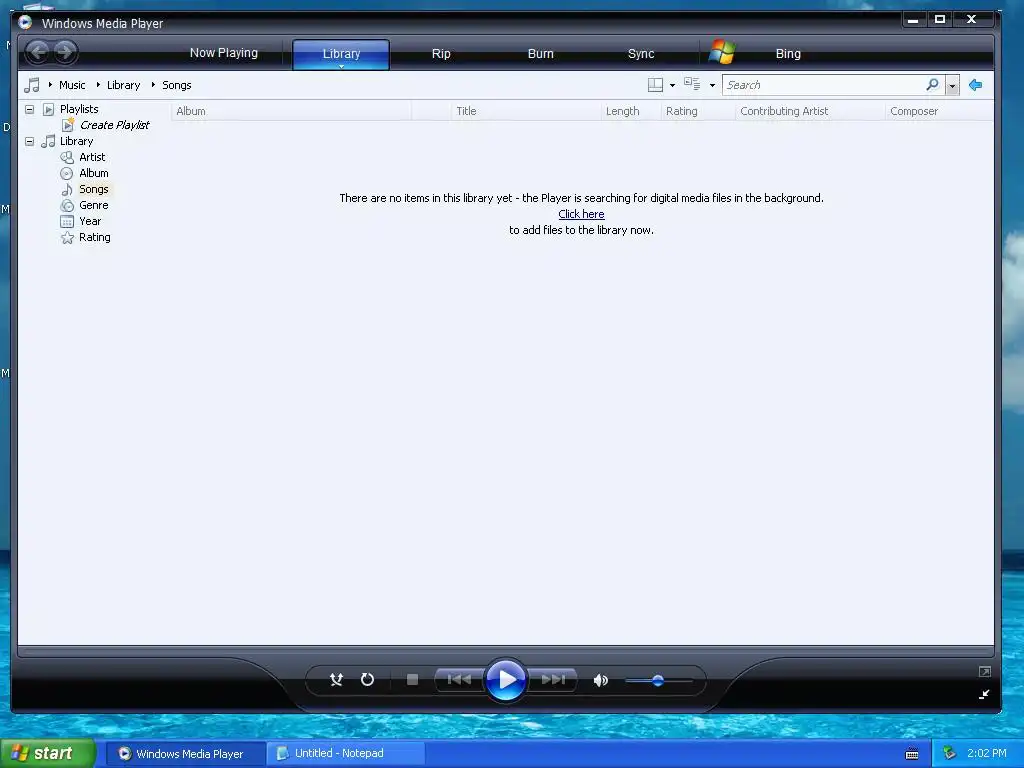Click the Previous track button

(459, 680)
